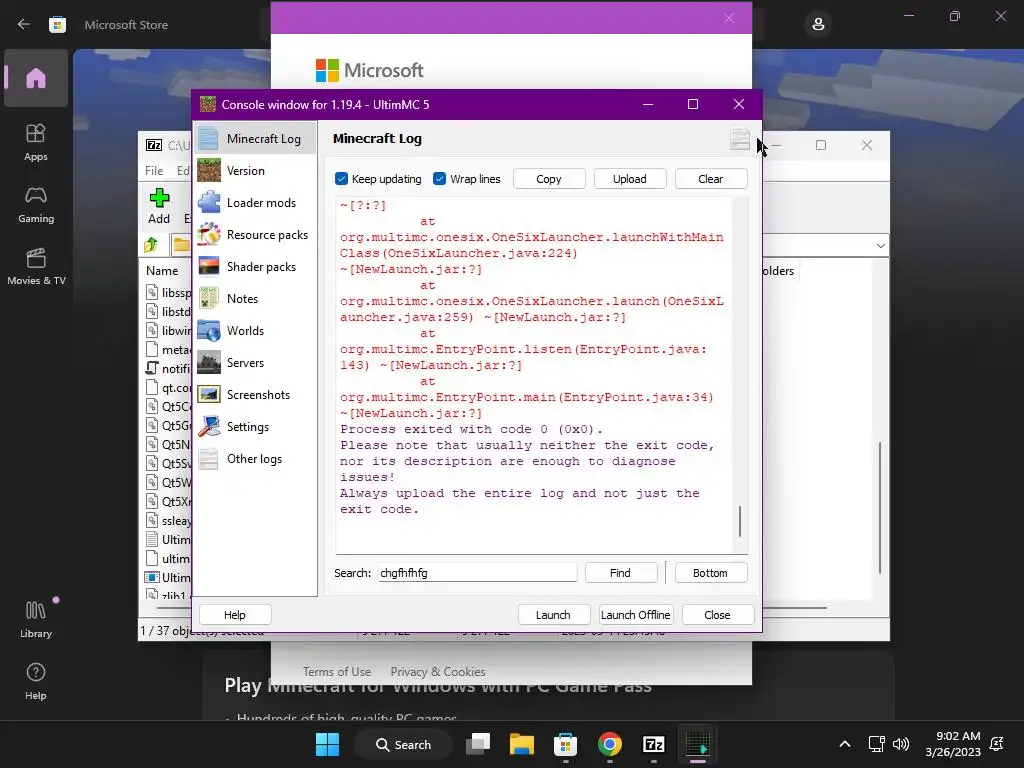Click the Settings tools icon
This screenshot has width=1024, height=768.
pyautogui.click(x=209, y=426)
